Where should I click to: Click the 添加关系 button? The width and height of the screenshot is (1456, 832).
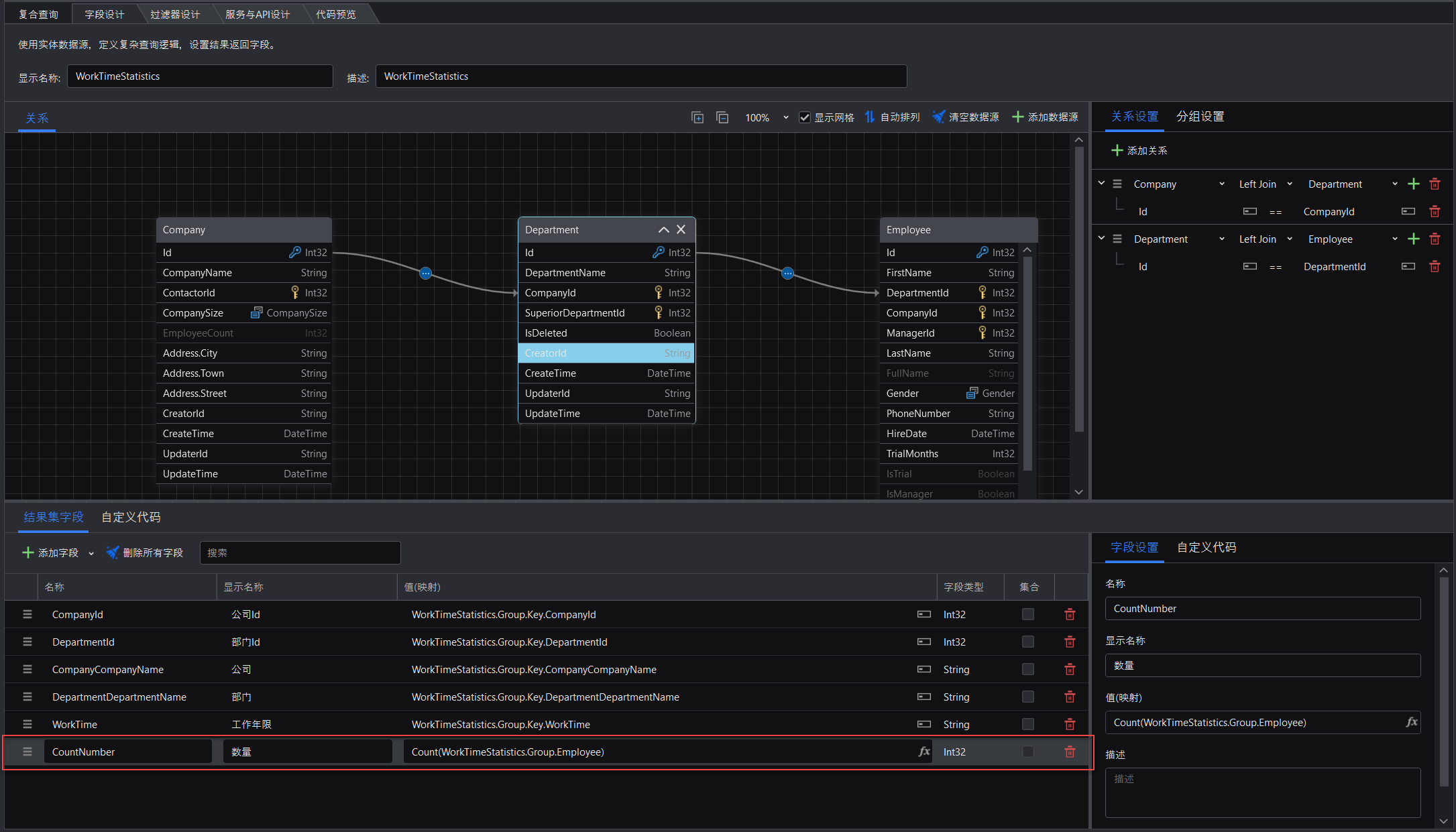point(1139,150)
